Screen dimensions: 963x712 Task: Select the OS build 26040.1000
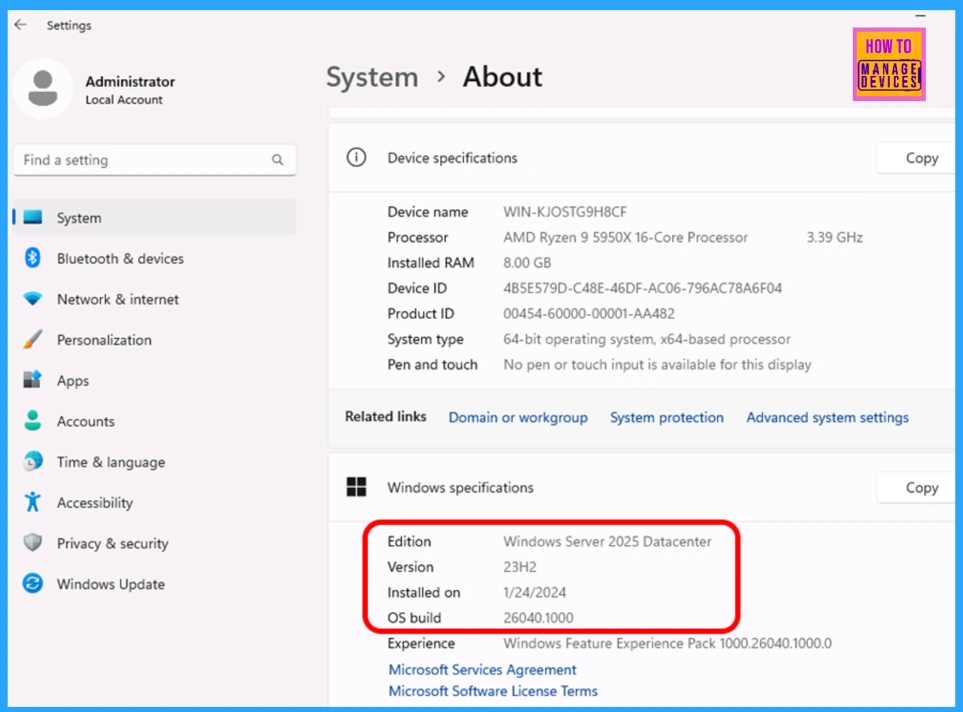point(538,617)
